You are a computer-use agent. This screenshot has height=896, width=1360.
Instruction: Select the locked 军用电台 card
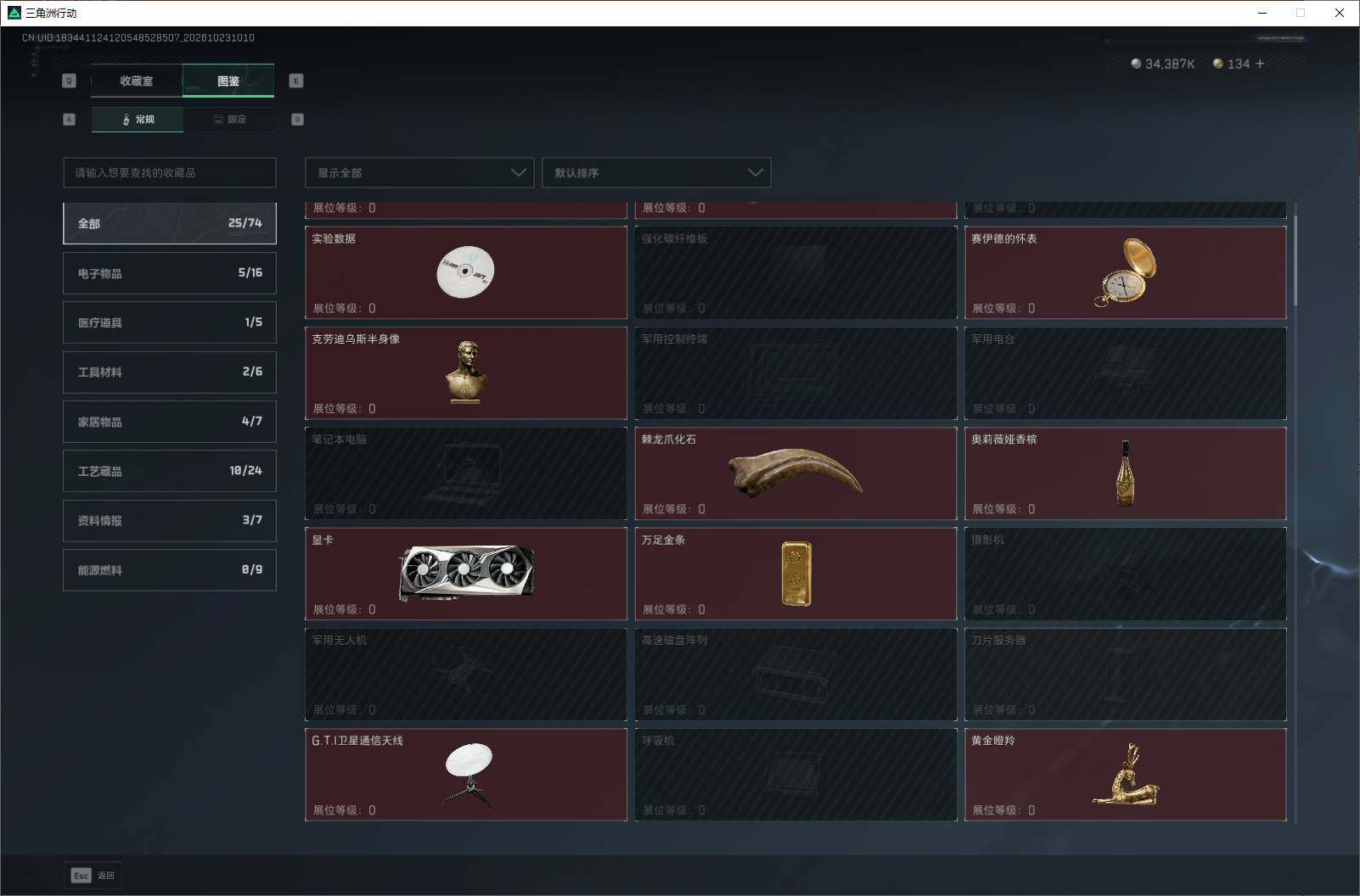[1126, 373]
